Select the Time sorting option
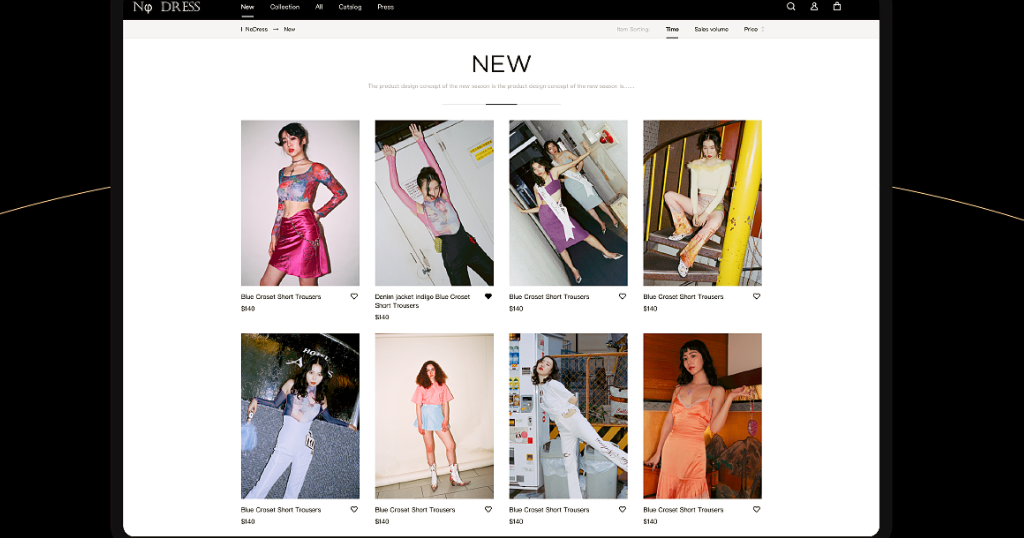This screenshot has height=538, width=1024. tap(672, 30)
